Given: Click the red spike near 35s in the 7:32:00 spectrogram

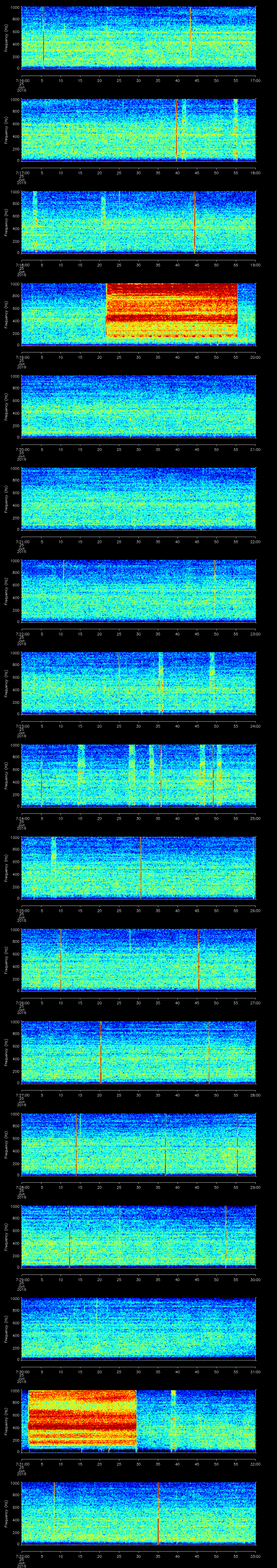Looking at the screenshot, I should tap(158, 1513).
